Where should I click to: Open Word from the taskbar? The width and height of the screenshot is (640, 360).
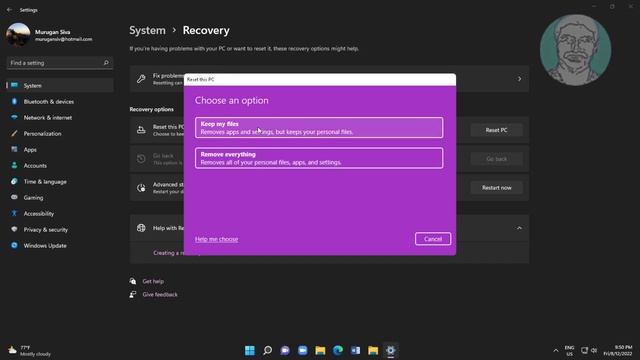point(356,350)
